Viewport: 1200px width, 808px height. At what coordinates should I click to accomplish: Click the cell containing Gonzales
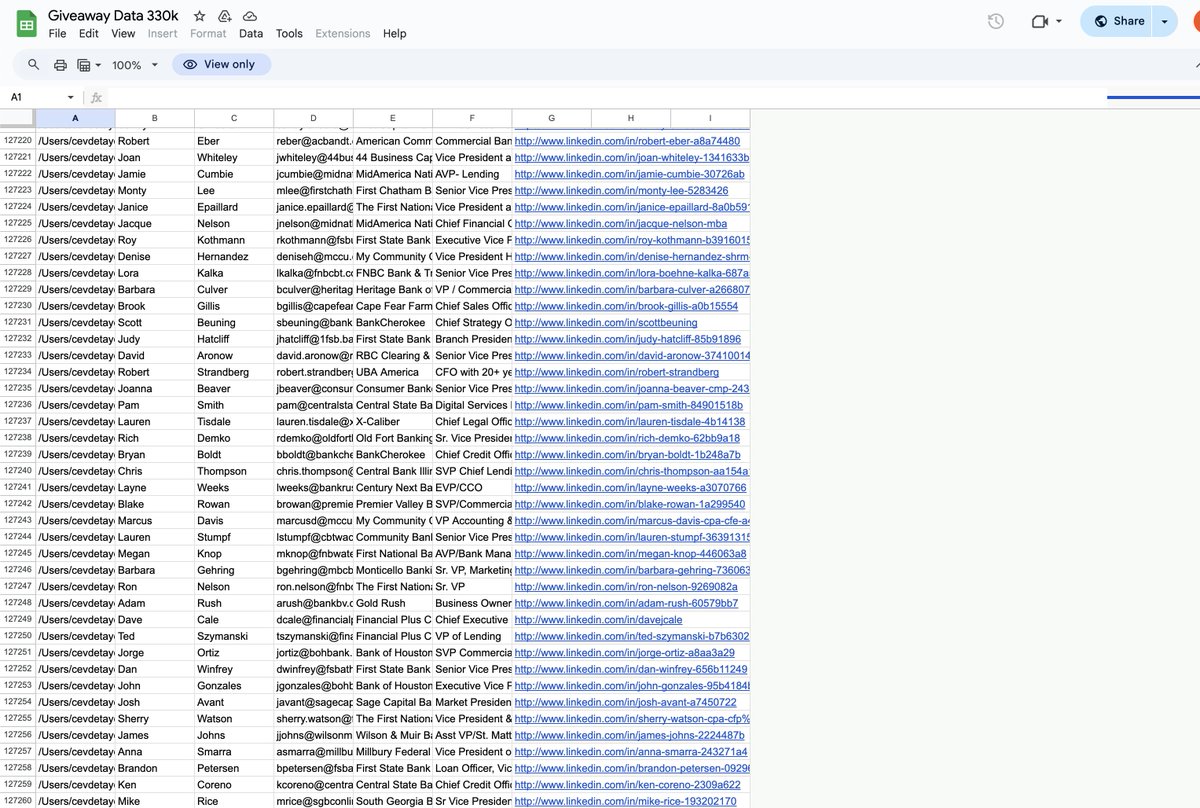(234, 686)
